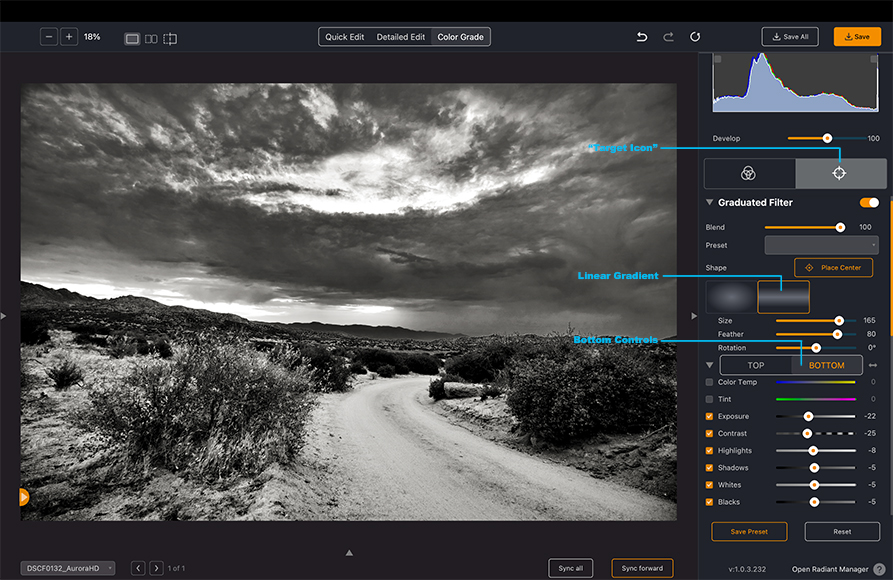This screenshot has width=893, height=580.
Task: Uncheck the Exposure checkbox
Action: pyautogui.click(x=709, y=416)
